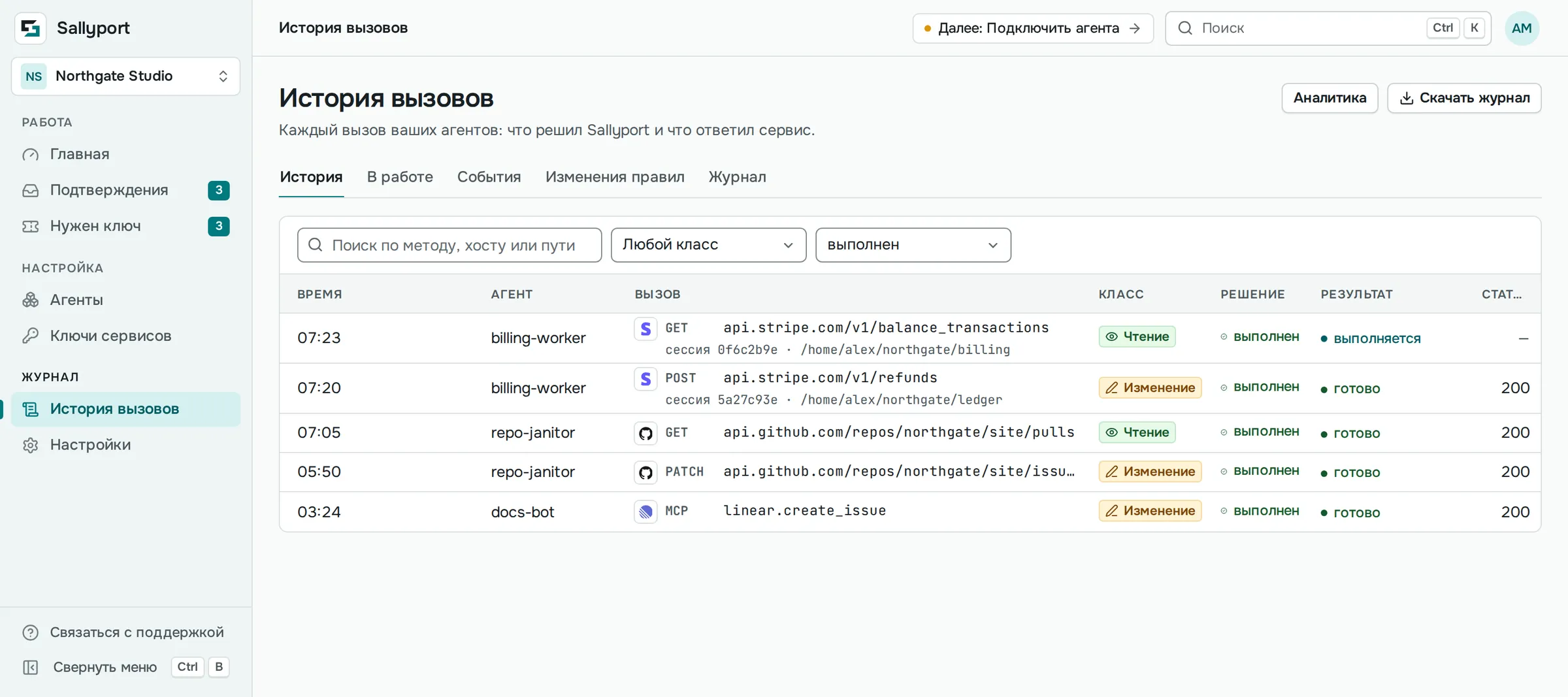The image size is (1568, 697).
Task: Click the support help circle icon
Action: pos(31,632)
